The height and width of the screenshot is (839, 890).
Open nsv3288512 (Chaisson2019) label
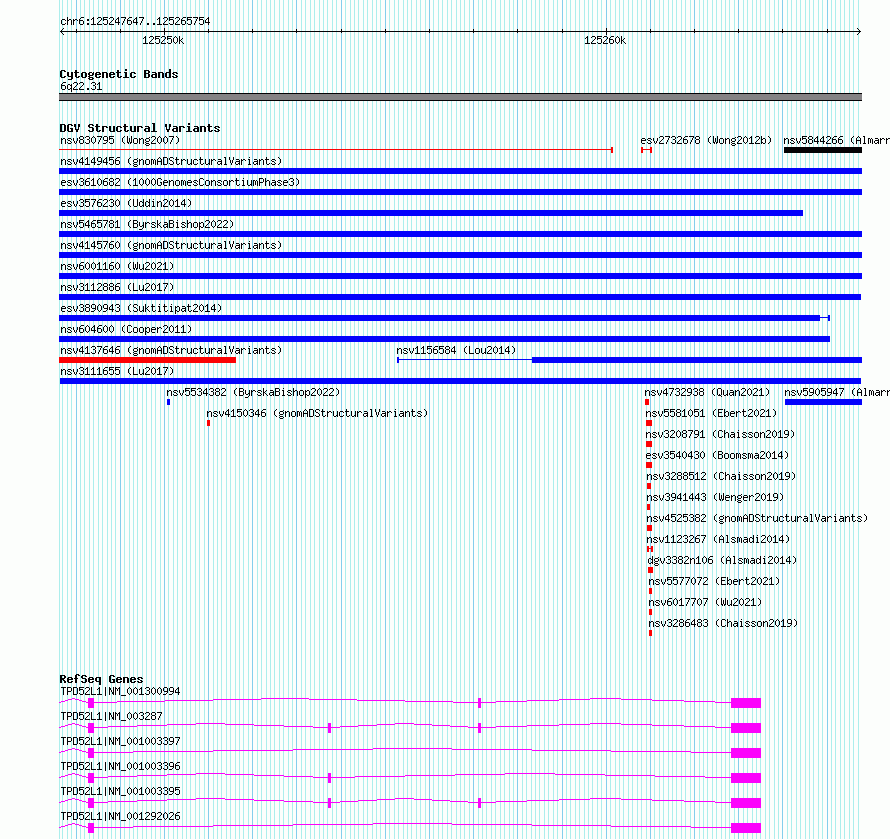[x=721, y=476]
